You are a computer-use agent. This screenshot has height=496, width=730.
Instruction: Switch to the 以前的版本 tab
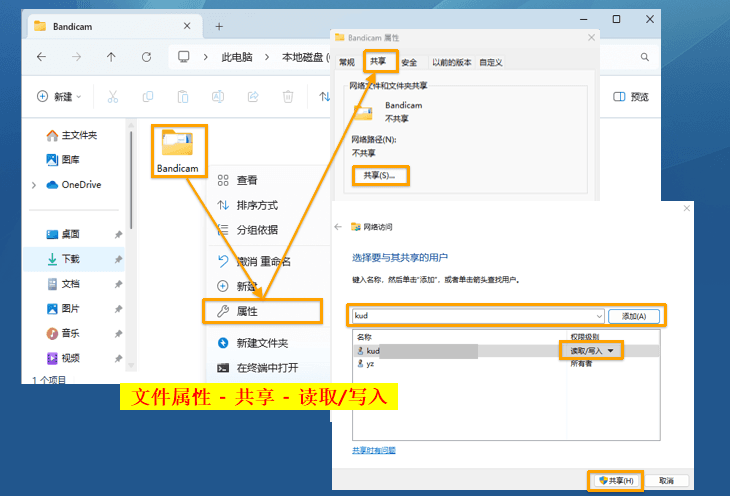pos(451,62)
